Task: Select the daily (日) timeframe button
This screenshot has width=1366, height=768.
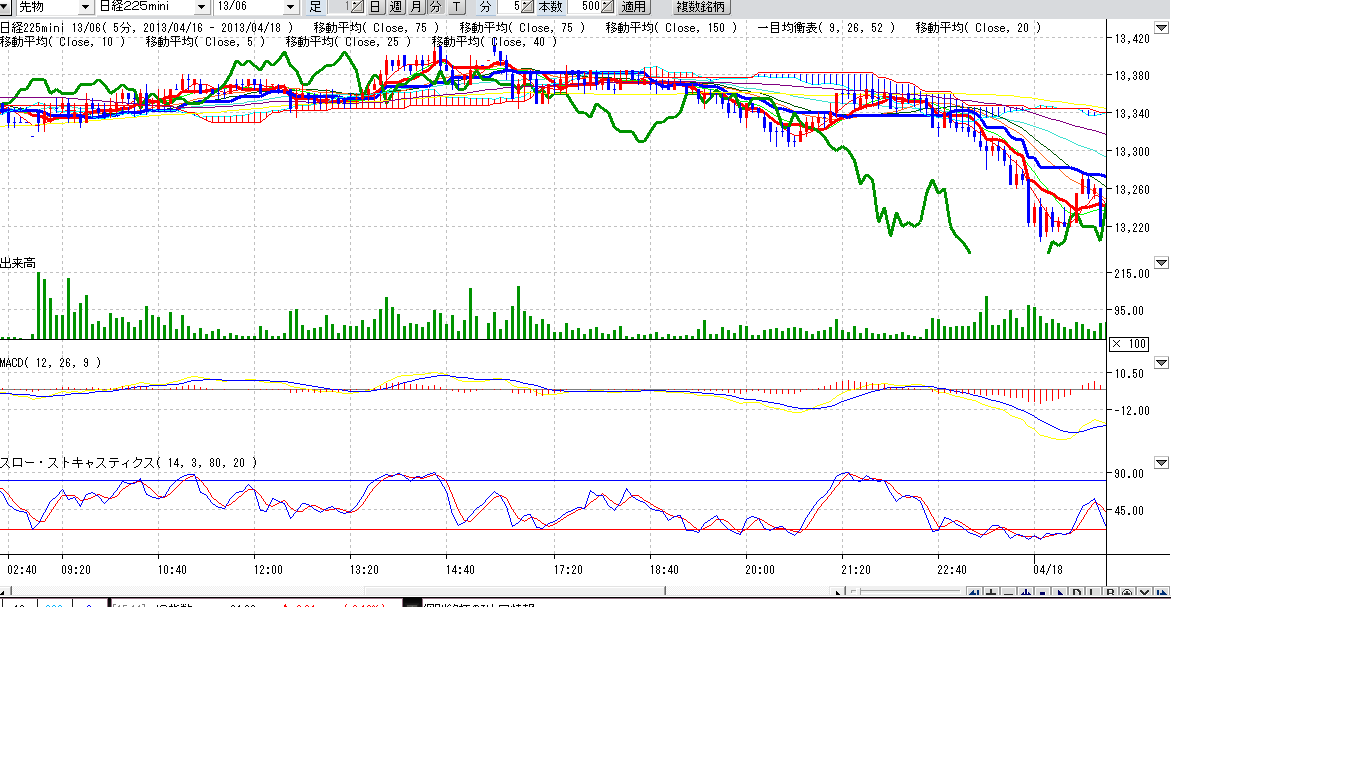Action: tap(376, 7)
